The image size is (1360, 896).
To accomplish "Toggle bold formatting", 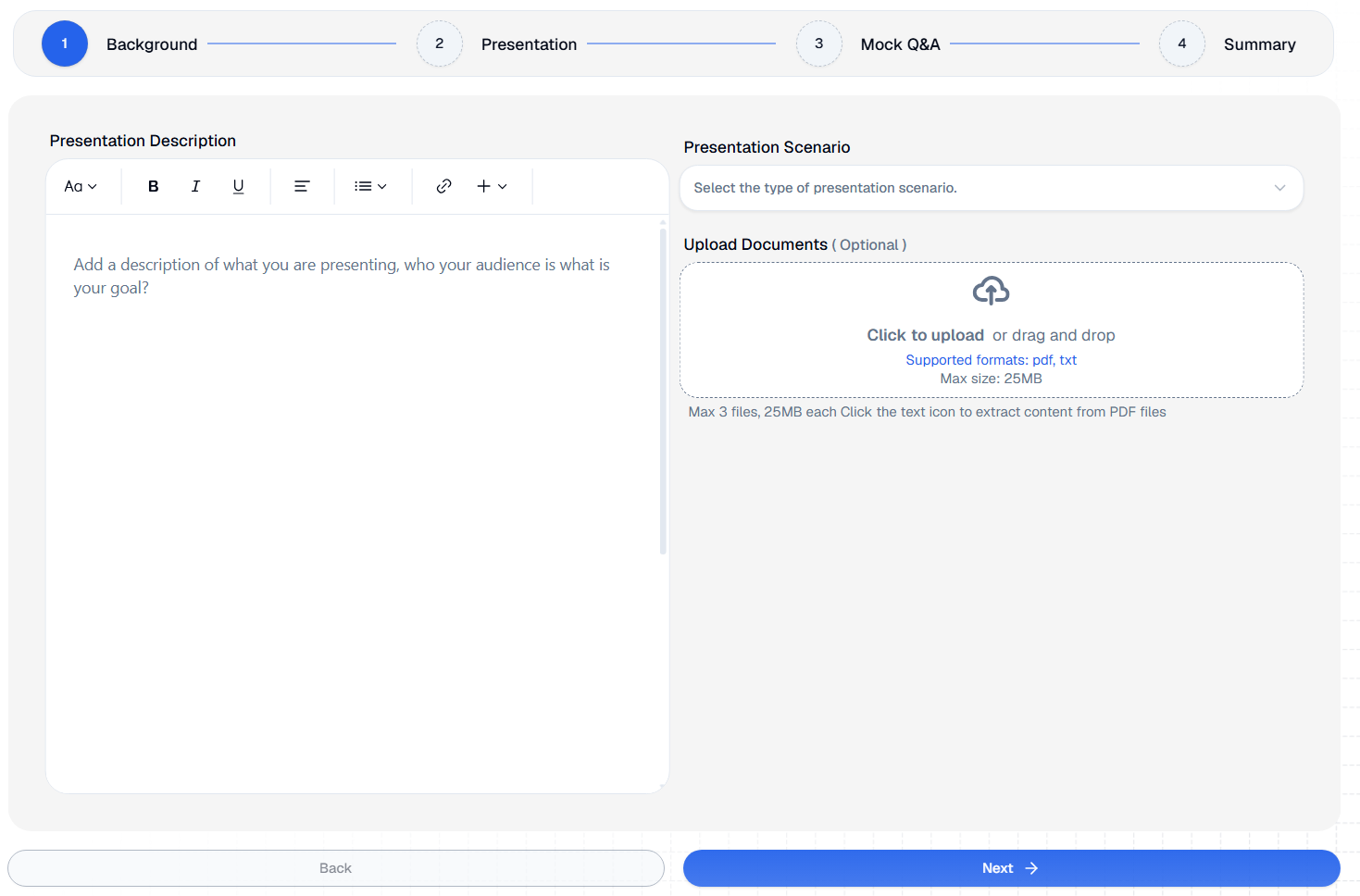I will [153, 186].
